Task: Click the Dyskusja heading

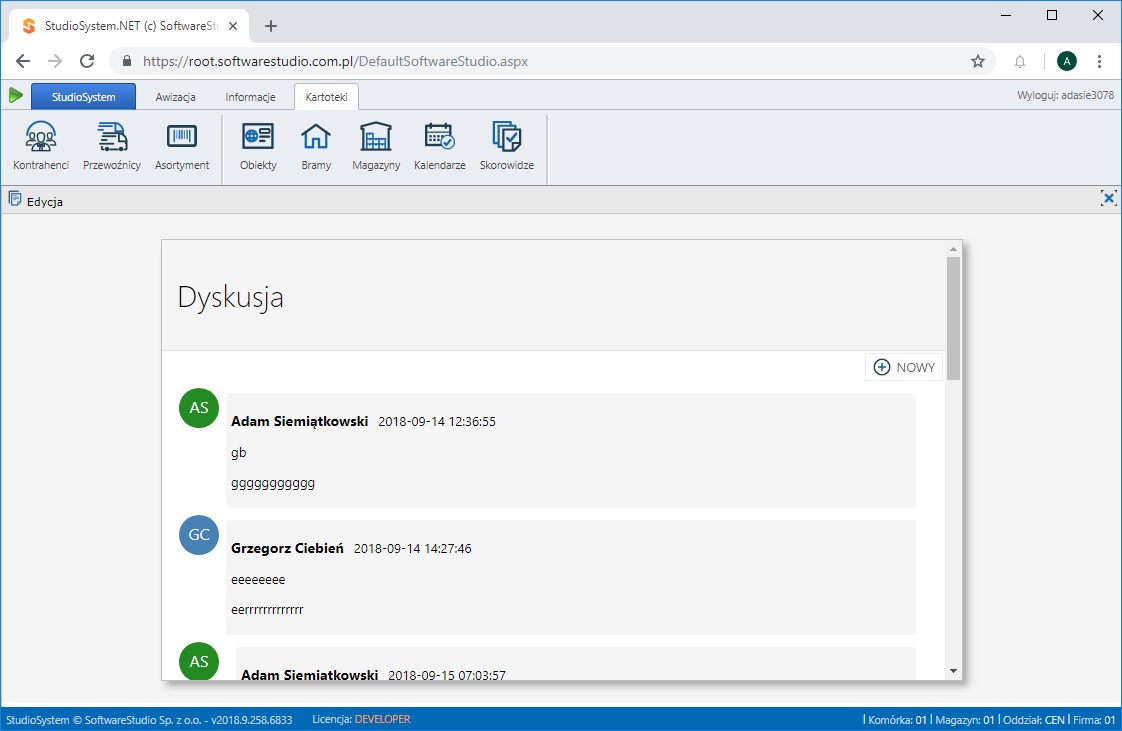Action: (x=230, y=297)
